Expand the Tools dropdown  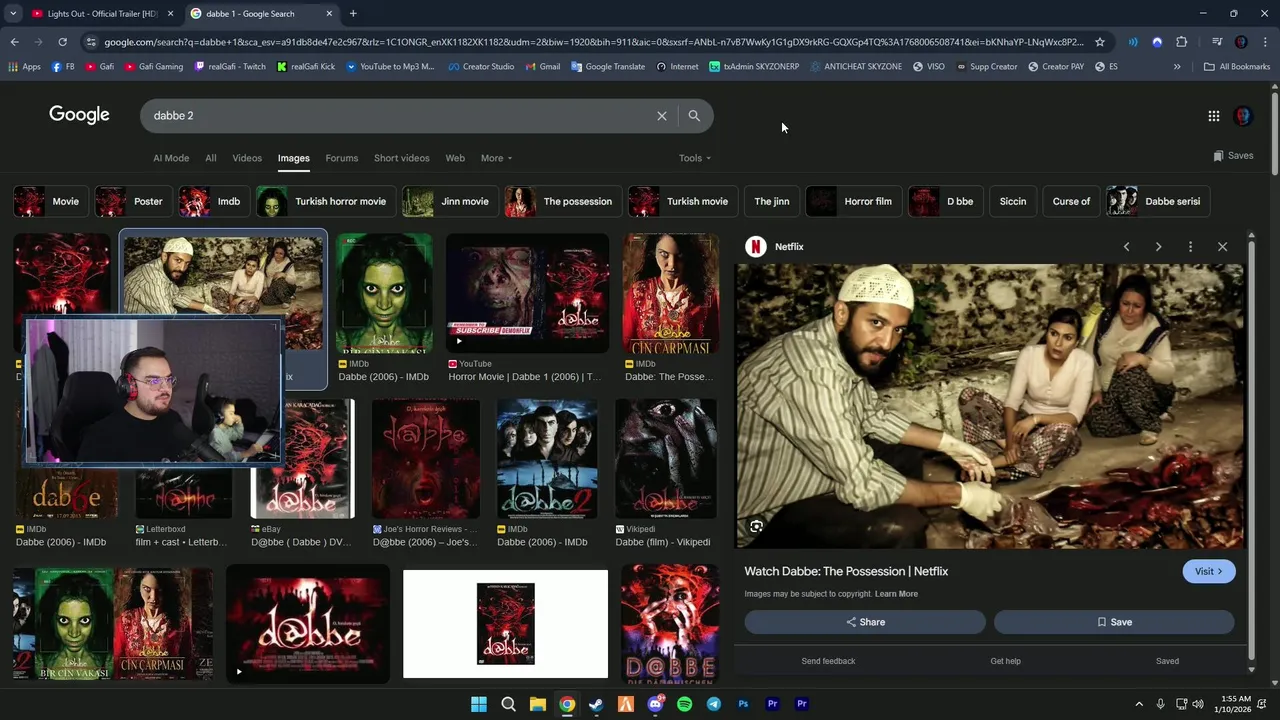click(695, 158)
